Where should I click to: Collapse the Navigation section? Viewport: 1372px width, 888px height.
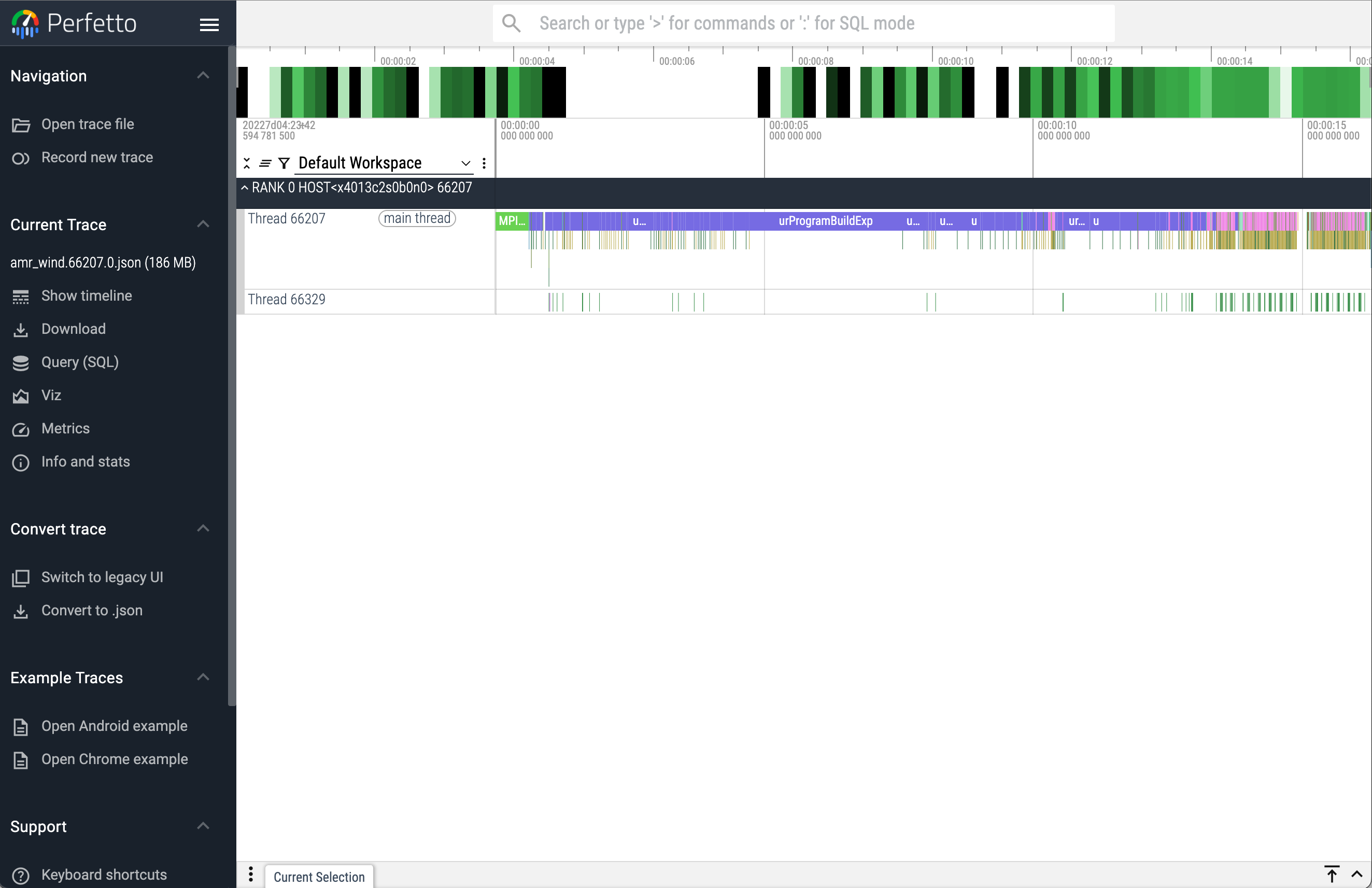click(x=203, y=76)
